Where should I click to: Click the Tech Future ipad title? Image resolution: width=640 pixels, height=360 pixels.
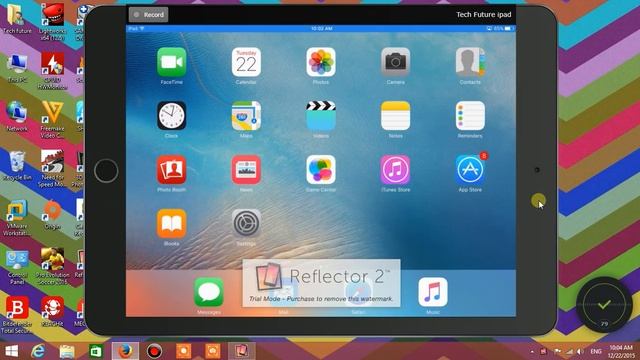pos(483,15)
